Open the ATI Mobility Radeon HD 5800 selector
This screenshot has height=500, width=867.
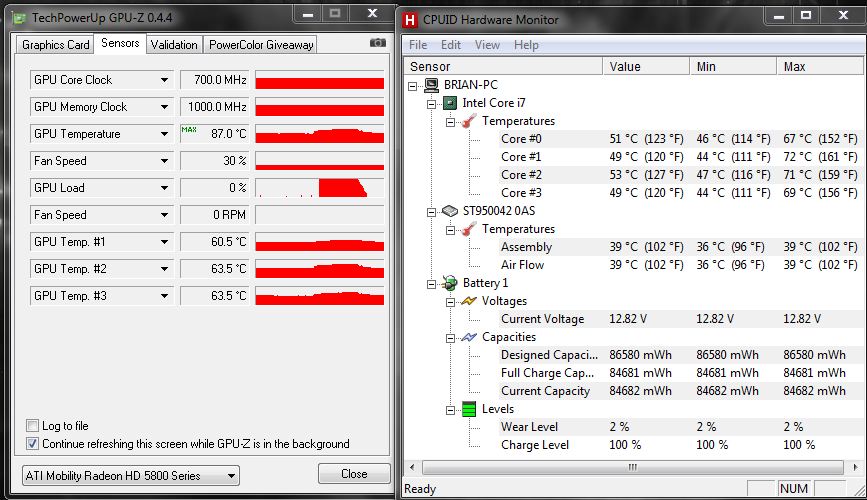click(x=130, y=475)
